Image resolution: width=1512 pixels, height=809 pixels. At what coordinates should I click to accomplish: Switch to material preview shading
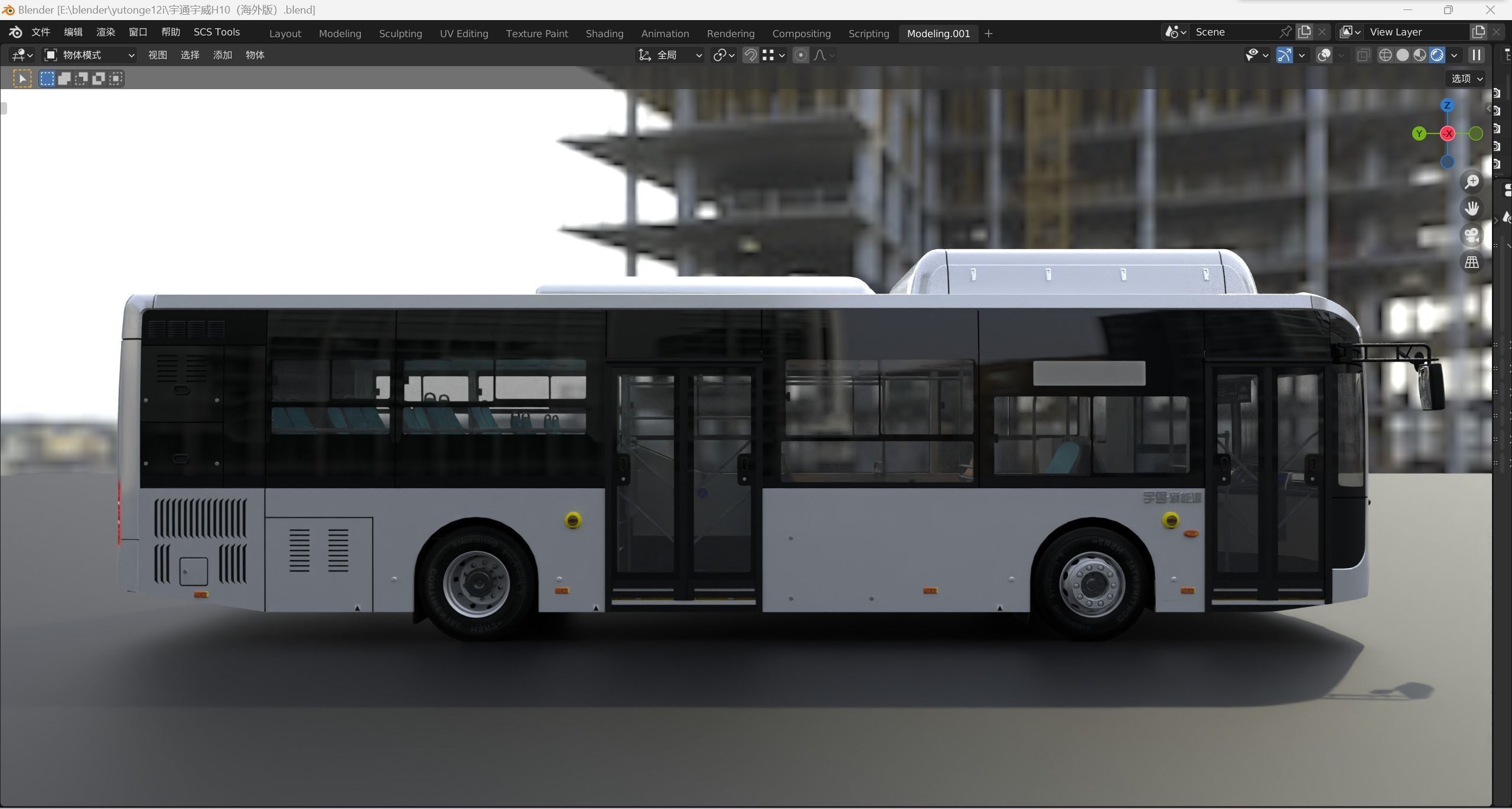pyautogui.click(x=1420, y=55)
